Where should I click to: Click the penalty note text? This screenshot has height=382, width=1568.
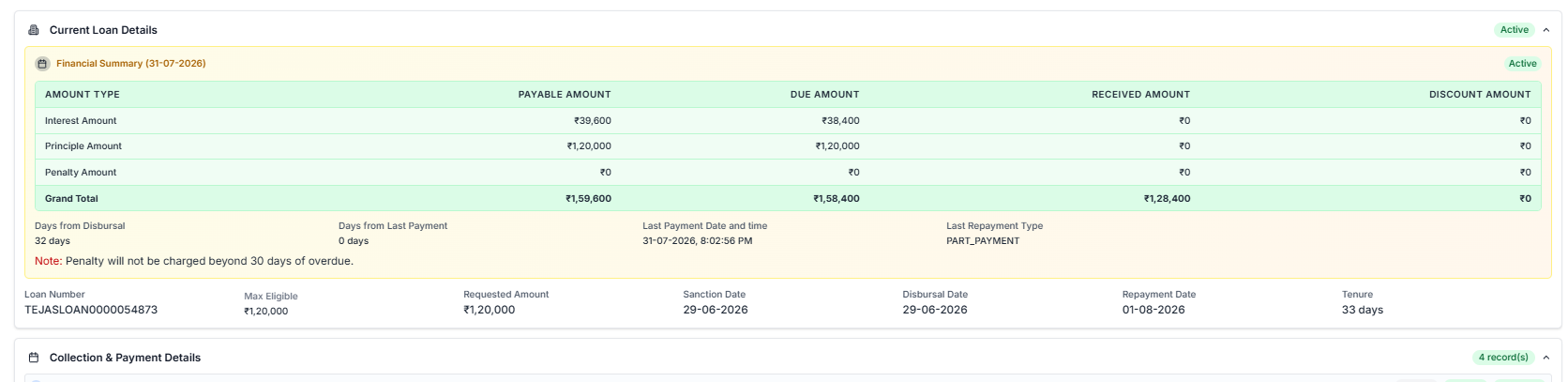pos(194,261)
